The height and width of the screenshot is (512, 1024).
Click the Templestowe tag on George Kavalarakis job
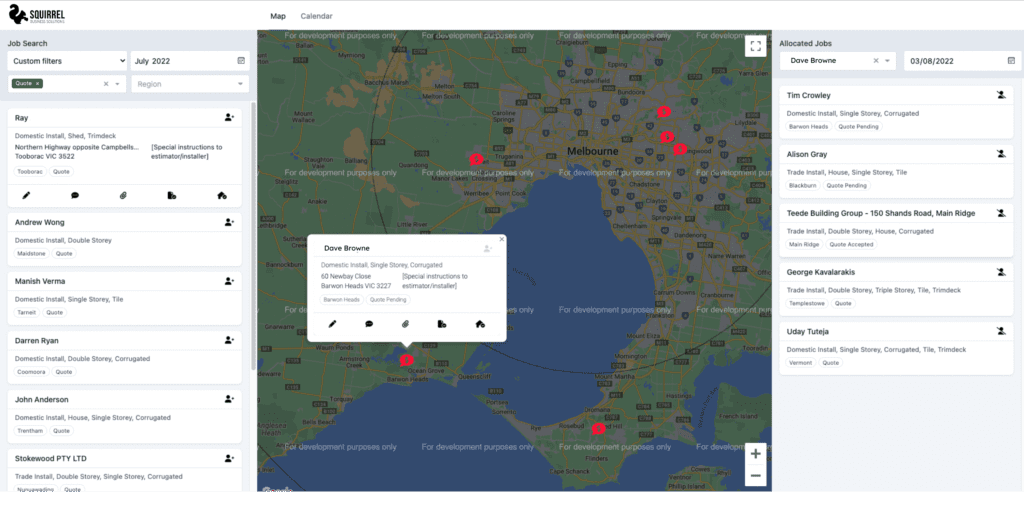pyautogui.click(x=807, y=303)
